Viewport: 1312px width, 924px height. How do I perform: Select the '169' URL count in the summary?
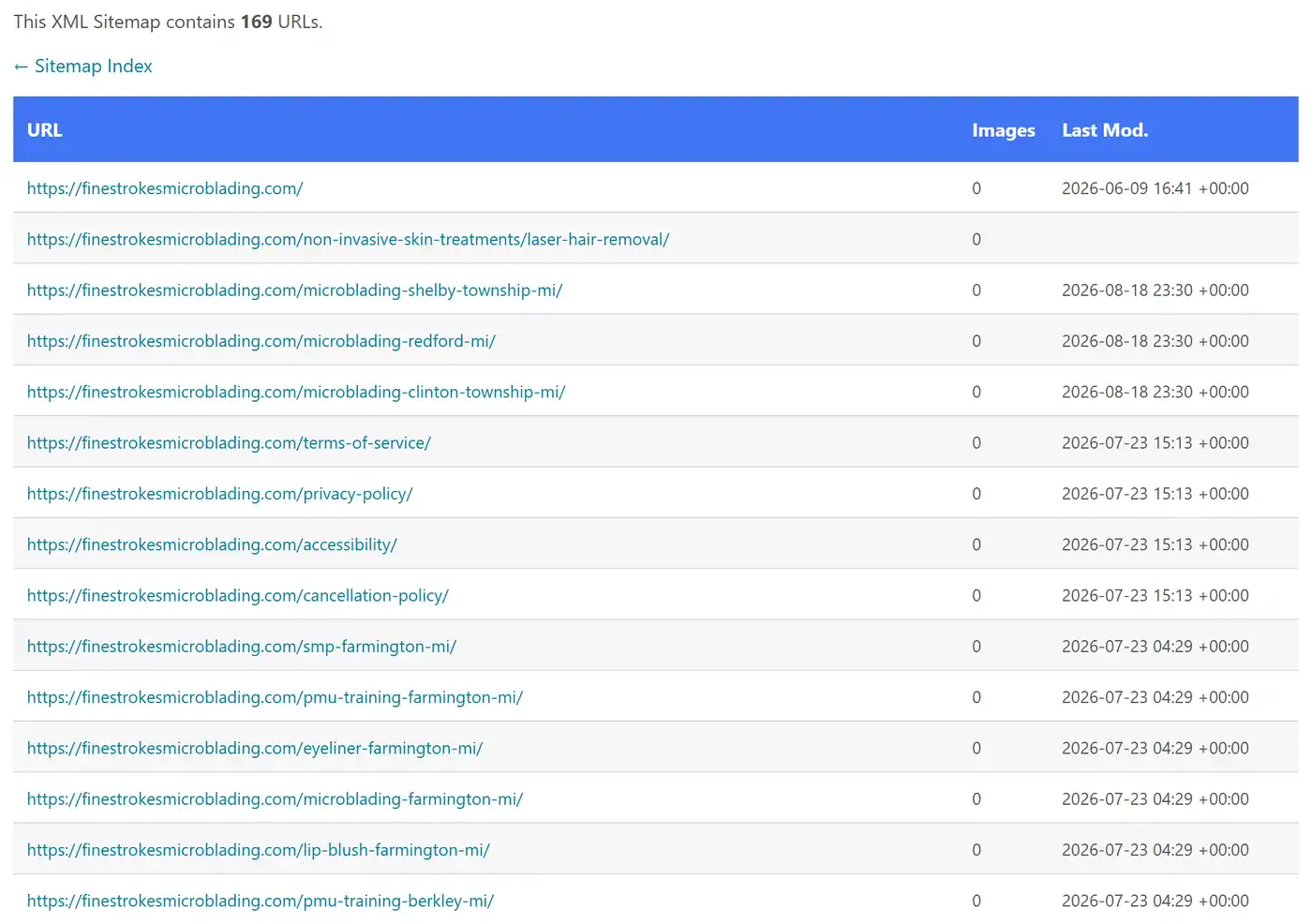click(256, 22)
